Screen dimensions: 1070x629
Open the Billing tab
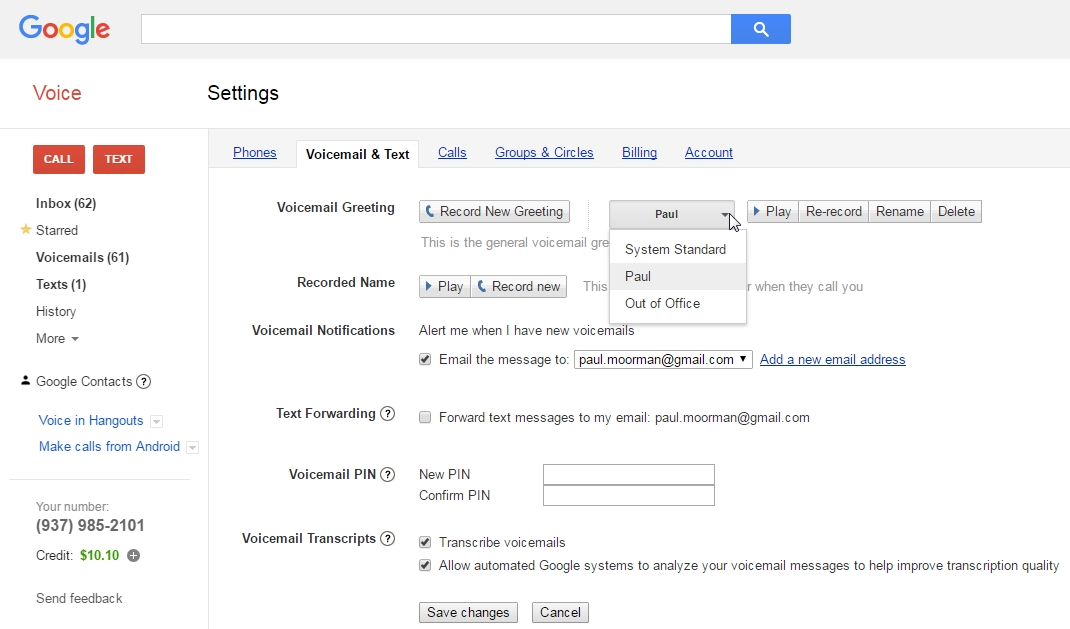[x=639, y=152]
